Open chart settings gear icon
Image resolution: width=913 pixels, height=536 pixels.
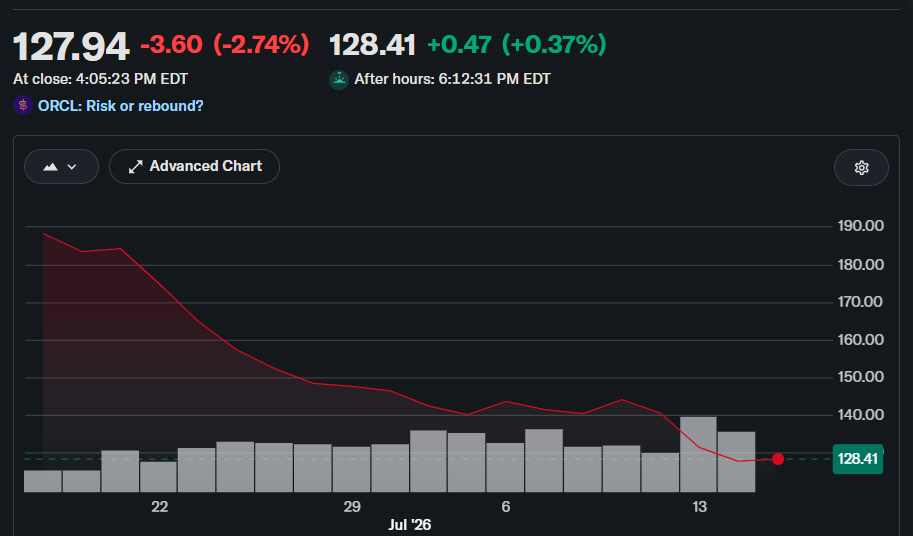[x=861, y=168]
